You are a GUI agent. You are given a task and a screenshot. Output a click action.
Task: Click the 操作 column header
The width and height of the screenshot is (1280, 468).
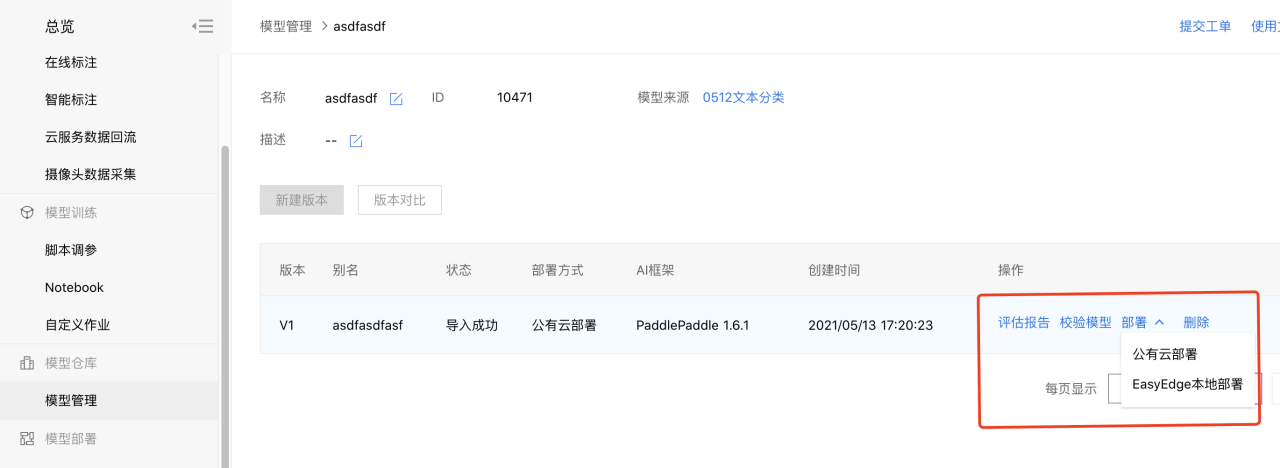pos(1011,270)
